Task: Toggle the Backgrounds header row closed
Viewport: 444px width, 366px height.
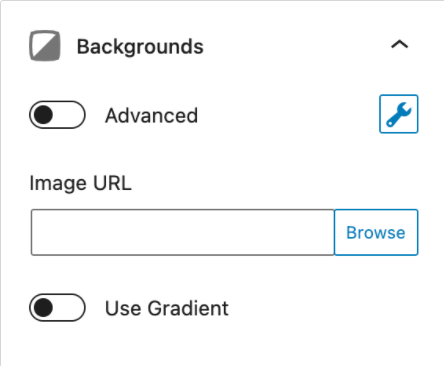Action: (x=220, y=46)
